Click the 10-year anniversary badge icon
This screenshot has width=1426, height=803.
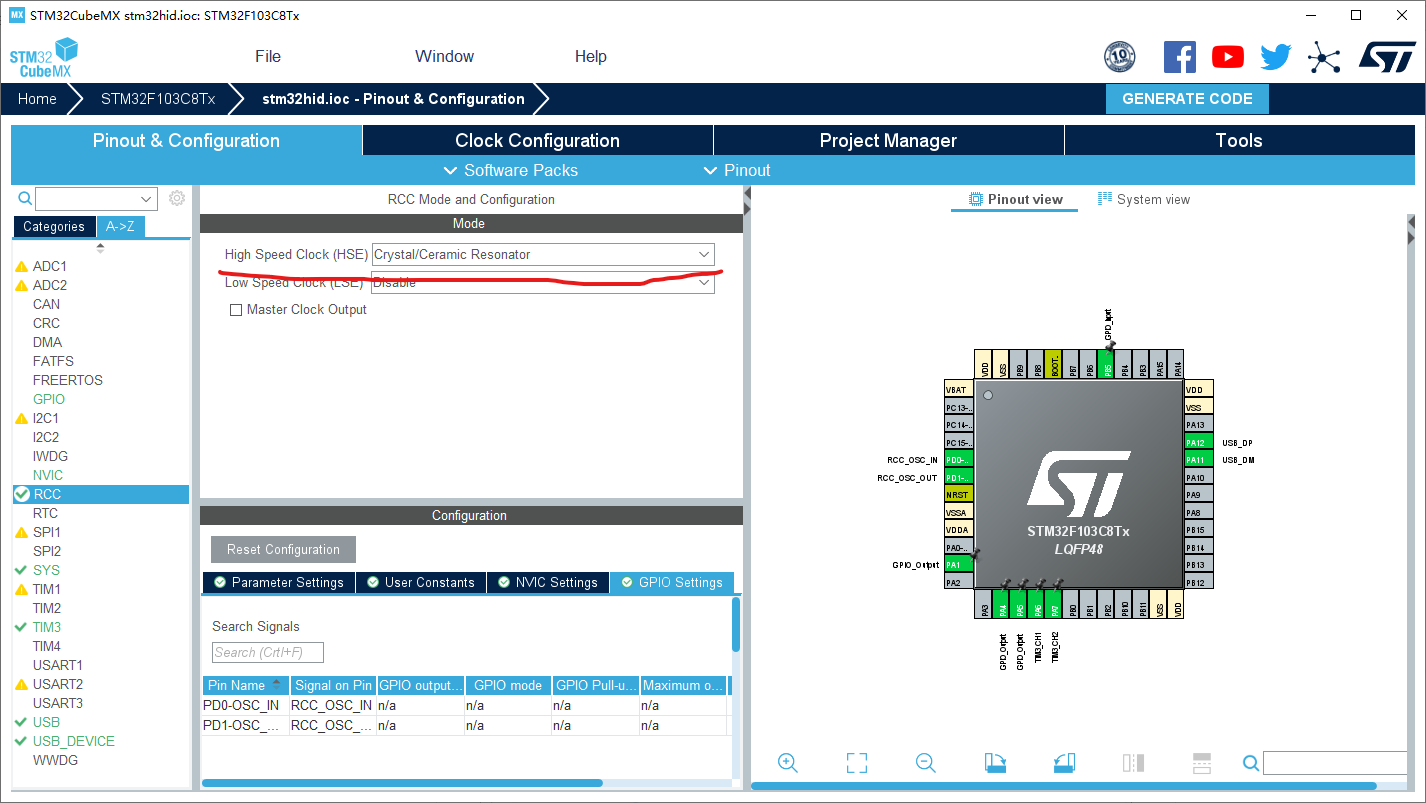(x=1120, y=57)
